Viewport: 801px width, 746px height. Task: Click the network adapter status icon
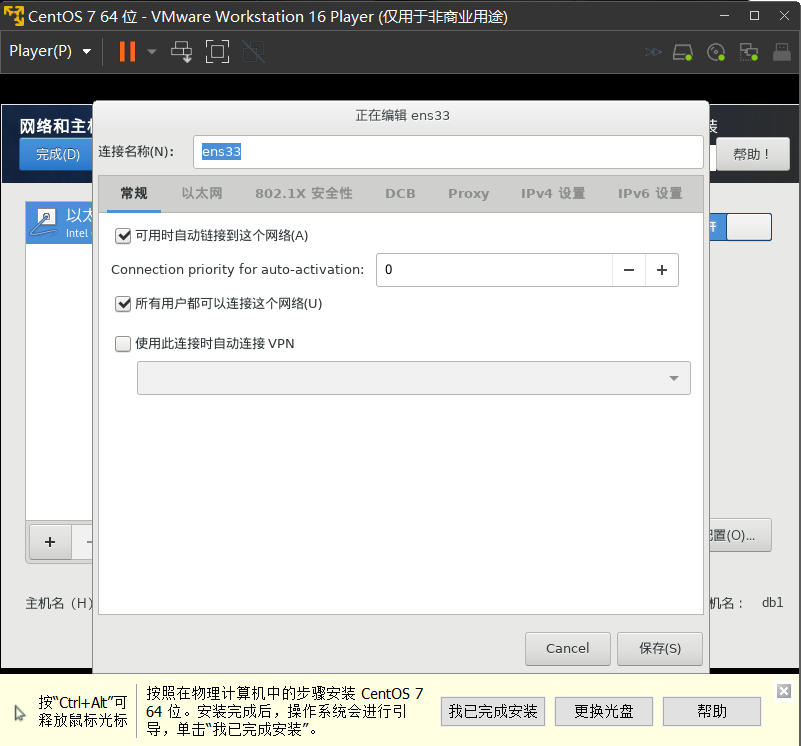748,52
